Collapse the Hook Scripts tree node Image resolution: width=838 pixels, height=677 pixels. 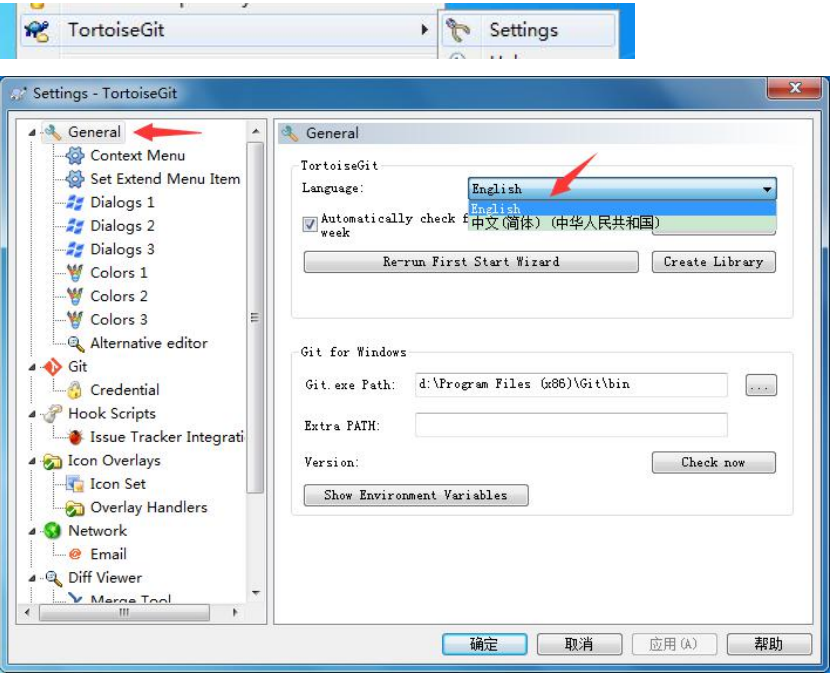click(32, 414)
